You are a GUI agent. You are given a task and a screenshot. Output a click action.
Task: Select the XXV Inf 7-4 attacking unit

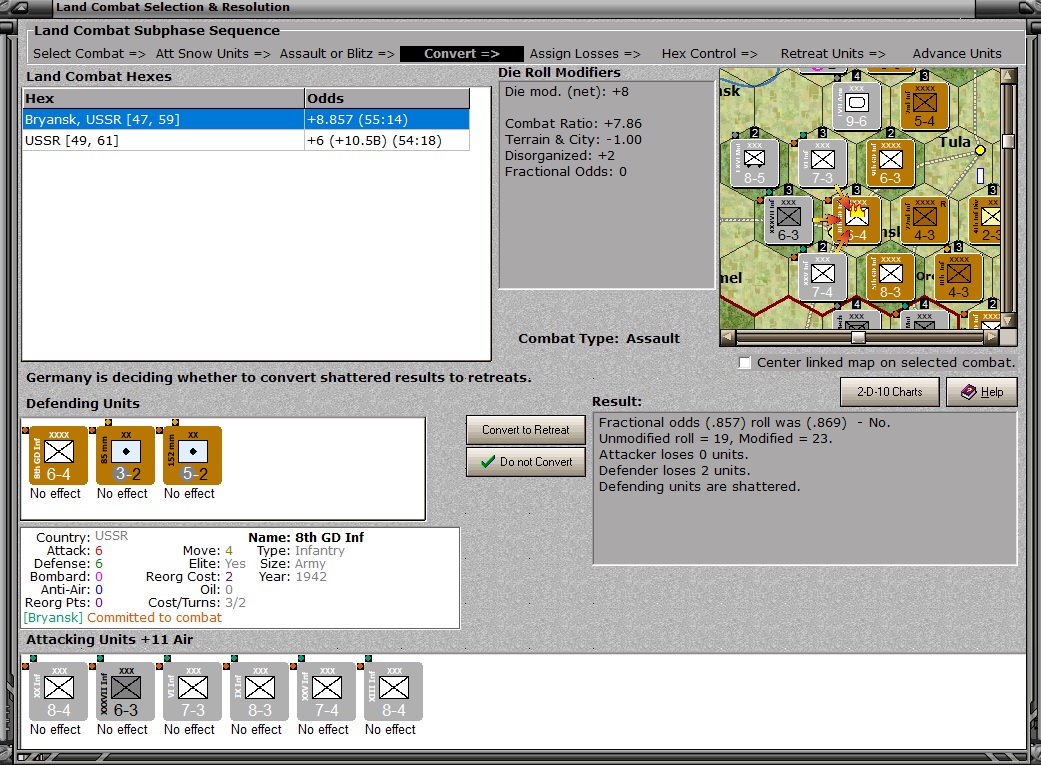point(327,691)
